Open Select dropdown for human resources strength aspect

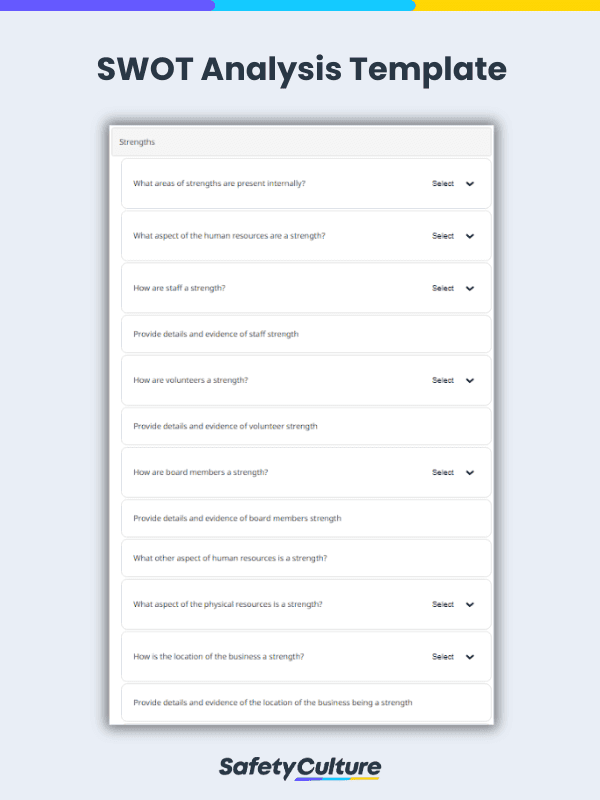click(443, 236)
